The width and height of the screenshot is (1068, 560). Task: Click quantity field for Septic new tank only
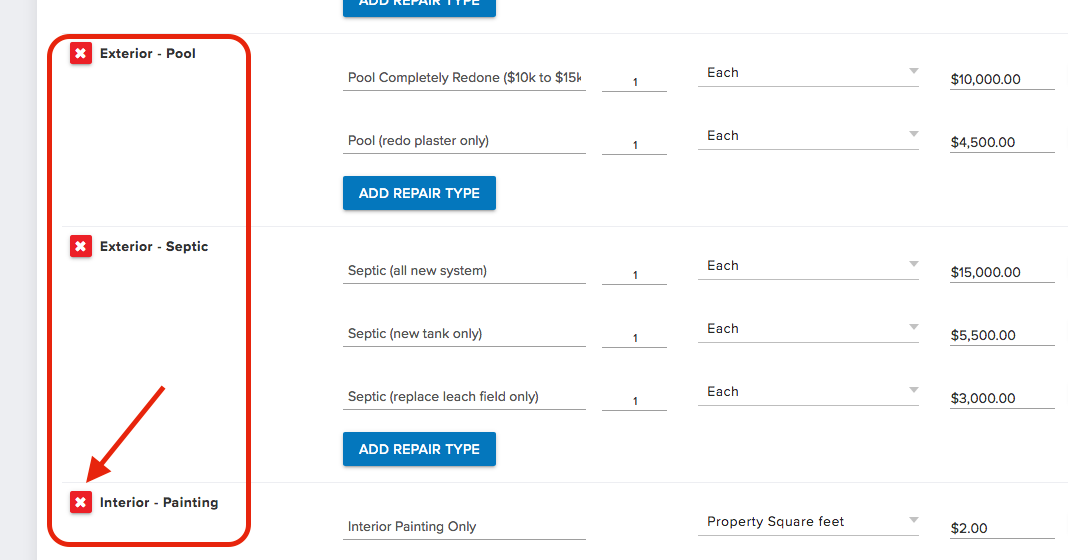tap(634, 338)
